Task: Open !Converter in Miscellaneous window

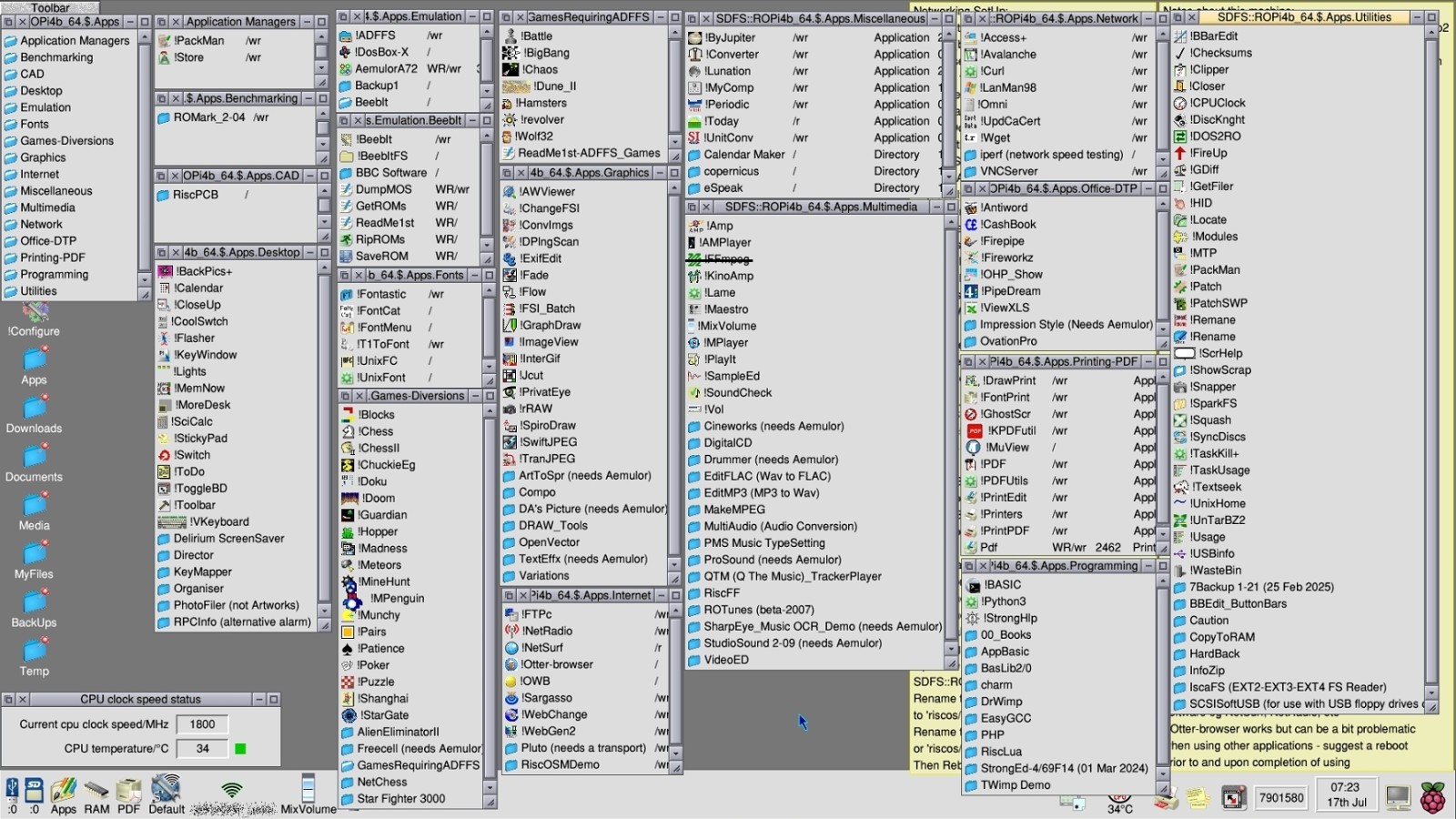Action: point(723,55)
